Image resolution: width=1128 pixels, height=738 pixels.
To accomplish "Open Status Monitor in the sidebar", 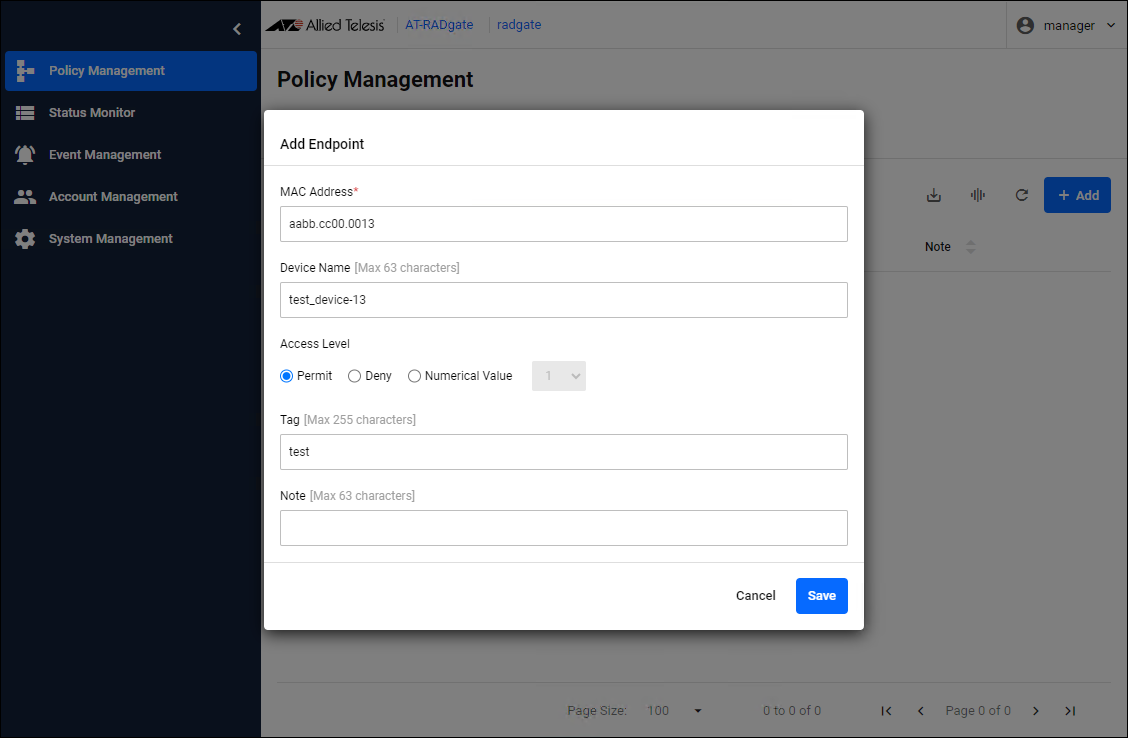I will tap(92, 113).
